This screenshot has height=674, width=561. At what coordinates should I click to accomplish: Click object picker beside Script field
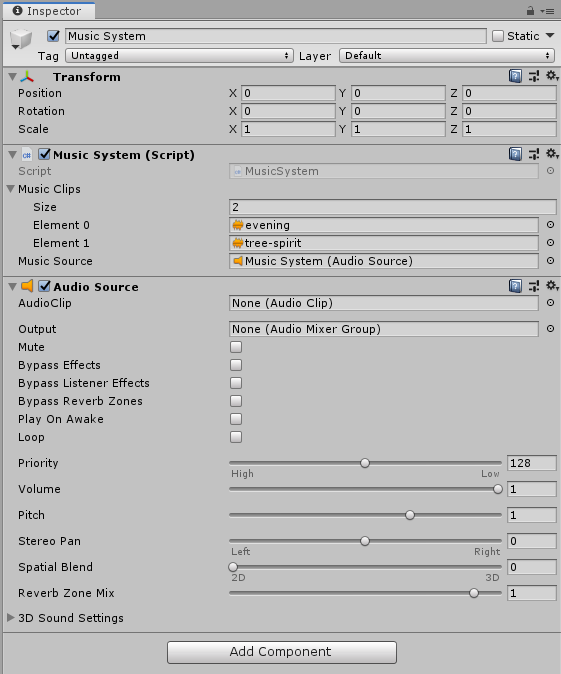pyautogui.click(x=550, y=171)
